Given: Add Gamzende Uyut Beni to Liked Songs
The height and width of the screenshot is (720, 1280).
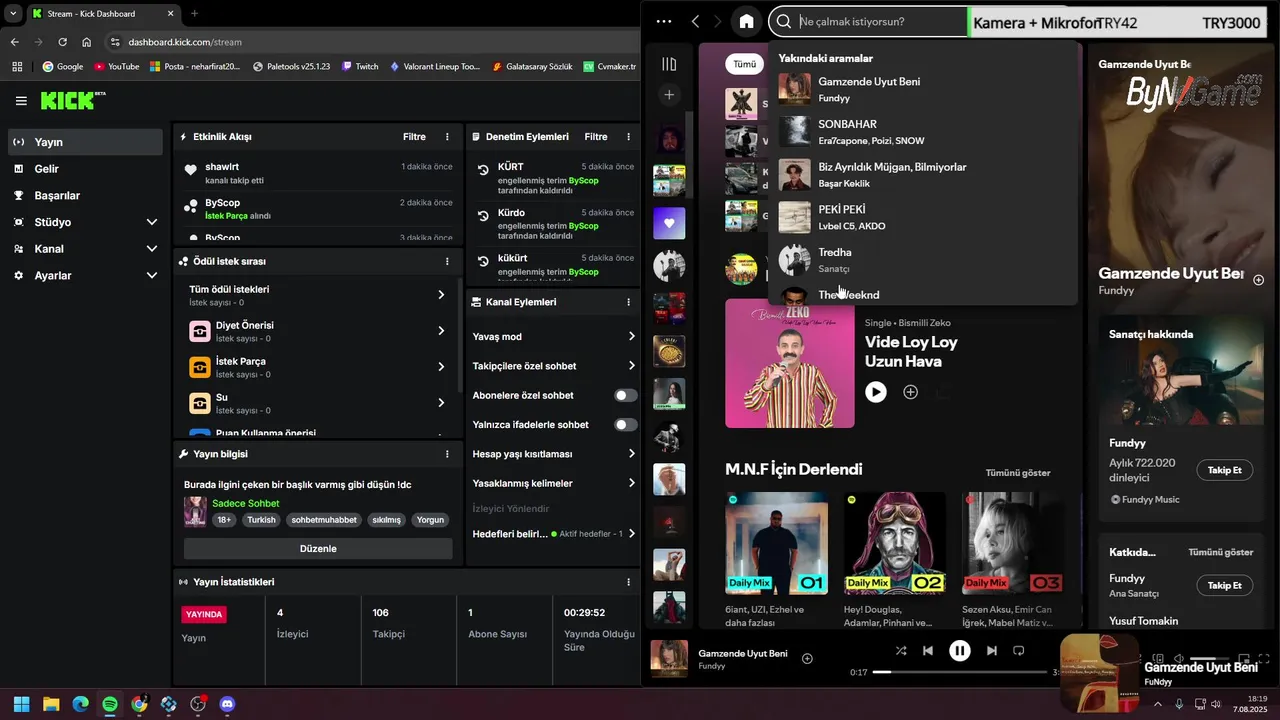Looking at the screenshot, I should (807, 658).
